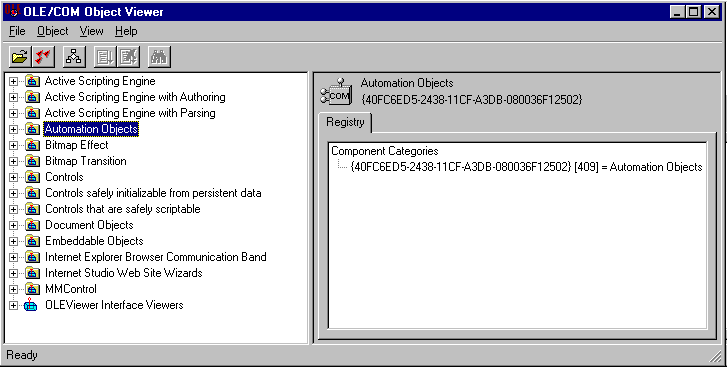
Task: Switch to the Registry tab
Action: (x=345, y=122)
